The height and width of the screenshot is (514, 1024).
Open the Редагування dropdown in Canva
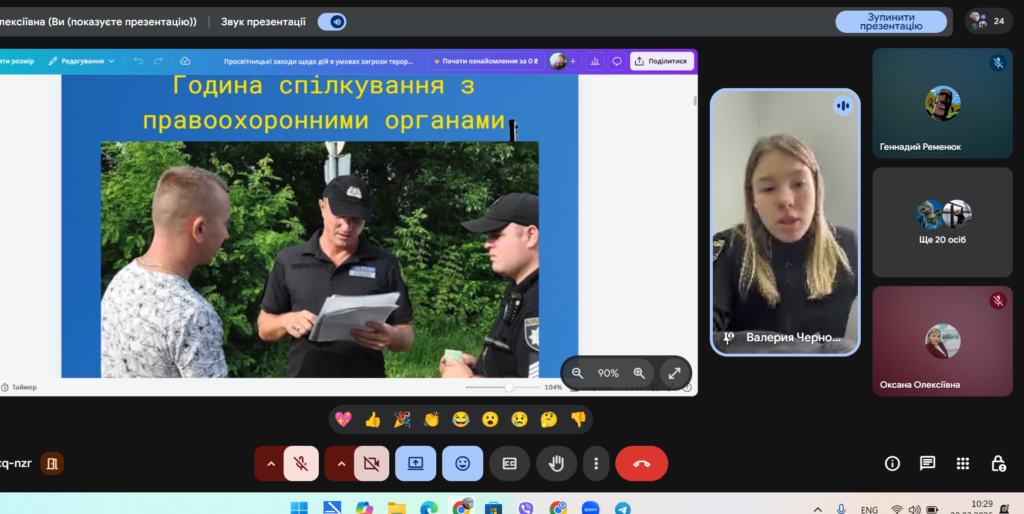[82, 61]
